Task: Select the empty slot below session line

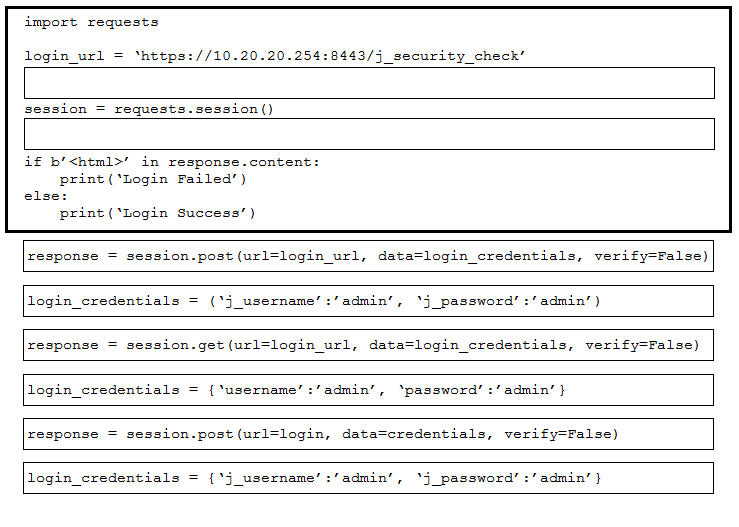Action: pyautogui.click(x=369, y=134)
